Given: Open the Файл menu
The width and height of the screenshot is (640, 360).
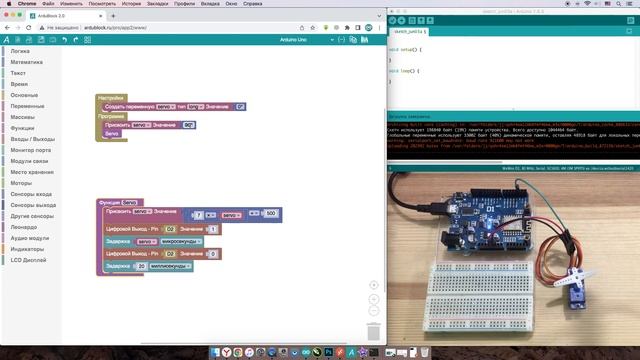Looking at the screenshot, I should 48,4.
